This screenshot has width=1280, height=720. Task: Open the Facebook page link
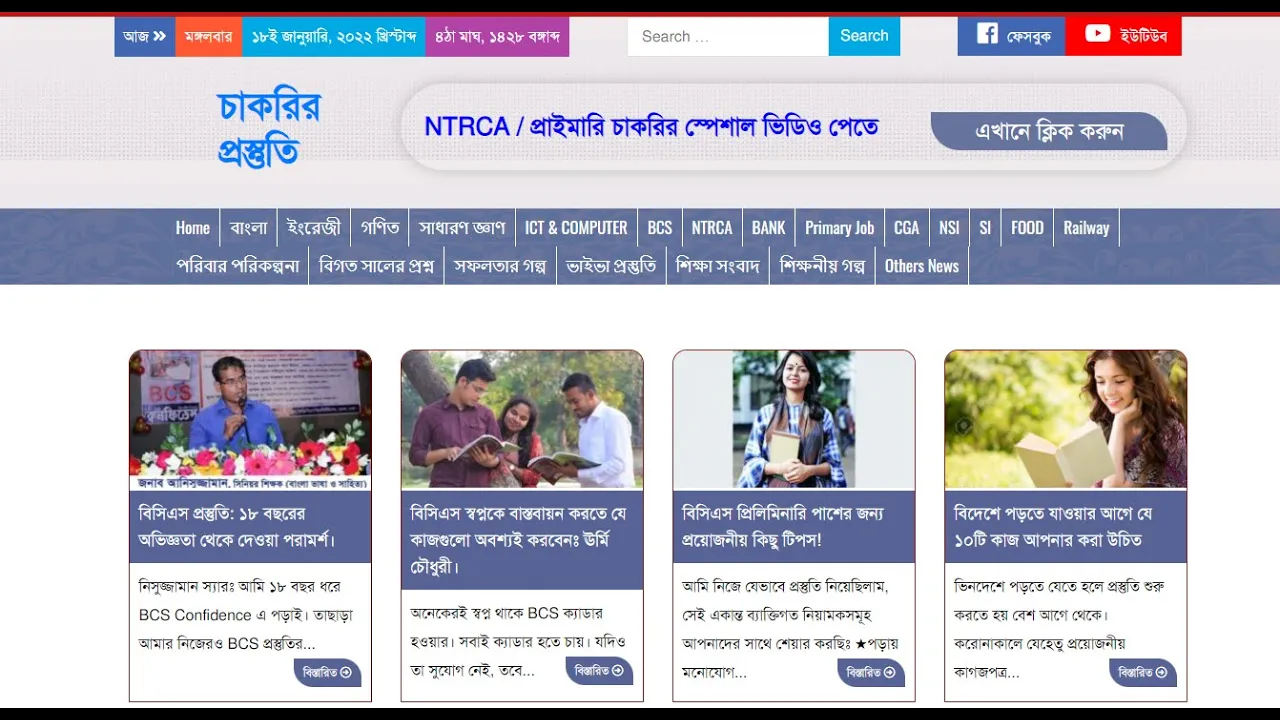1011,36
